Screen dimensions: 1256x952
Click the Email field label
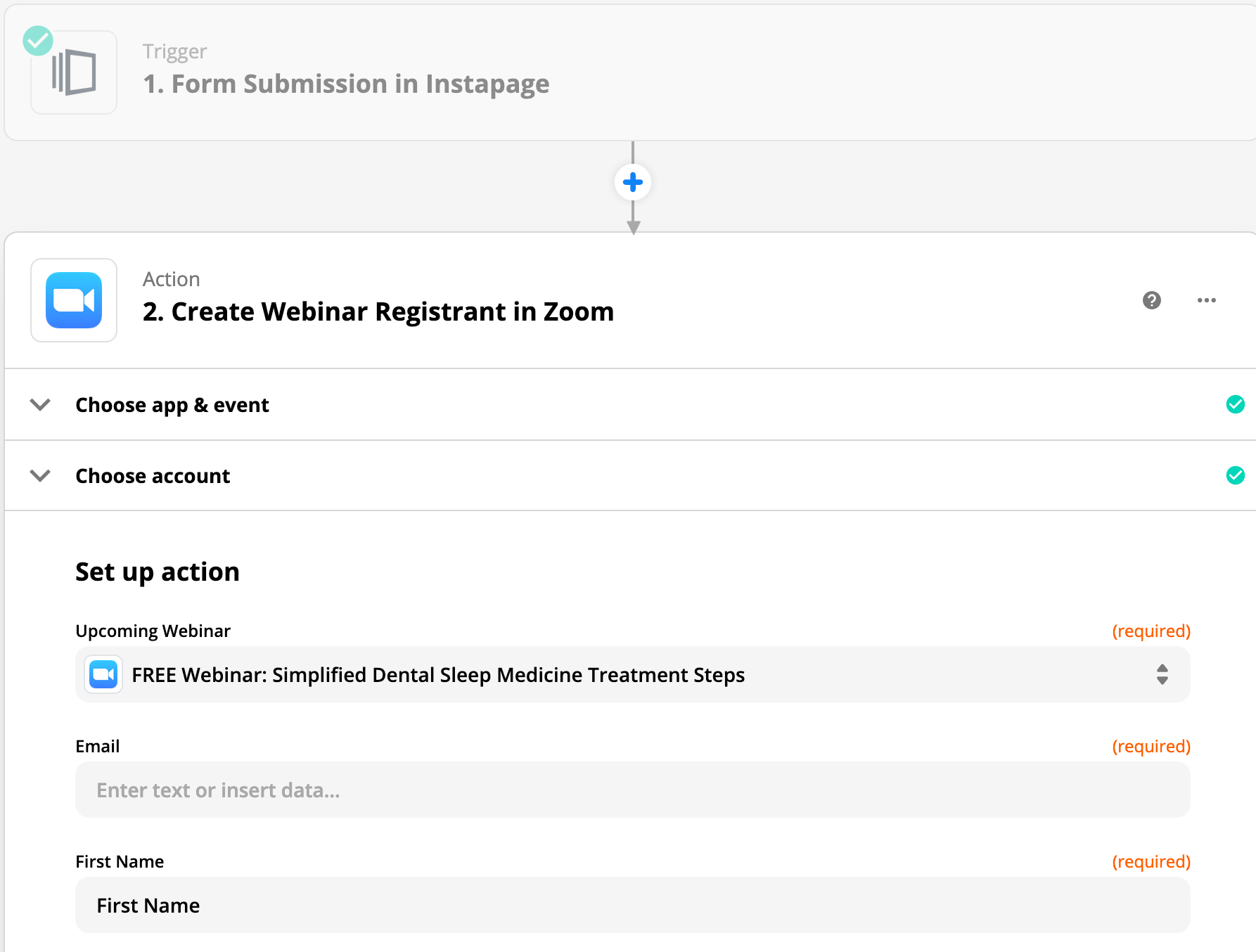point(98,746)
